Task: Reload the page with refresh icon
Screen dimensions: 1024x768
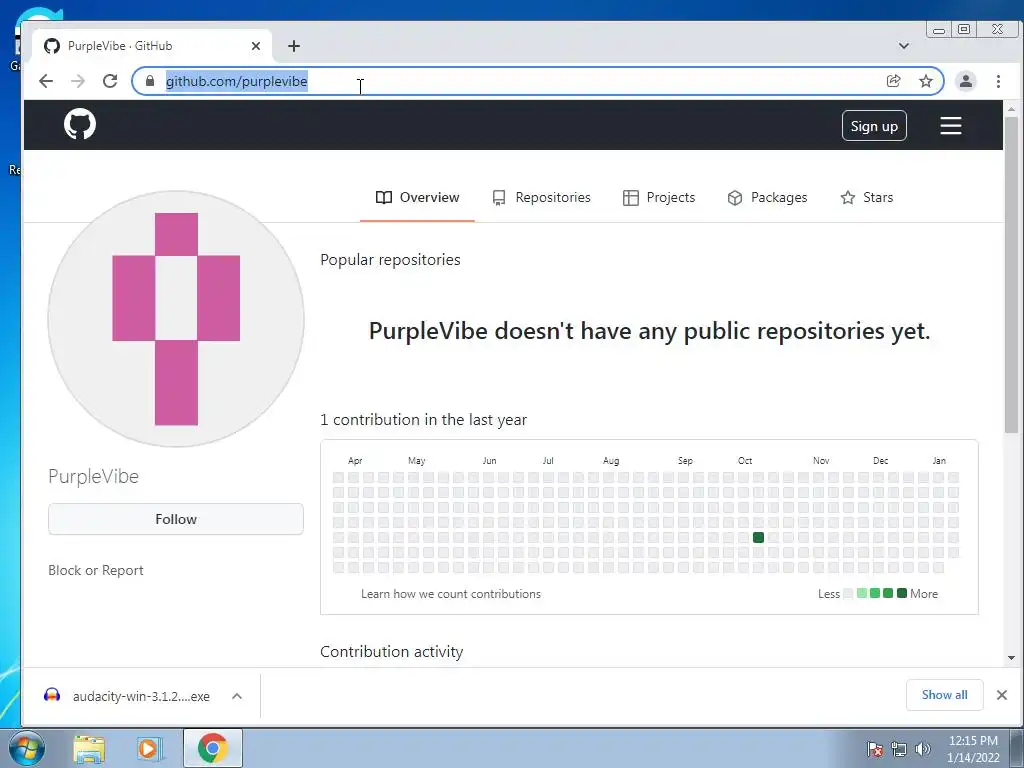Action: click(110, 81)
